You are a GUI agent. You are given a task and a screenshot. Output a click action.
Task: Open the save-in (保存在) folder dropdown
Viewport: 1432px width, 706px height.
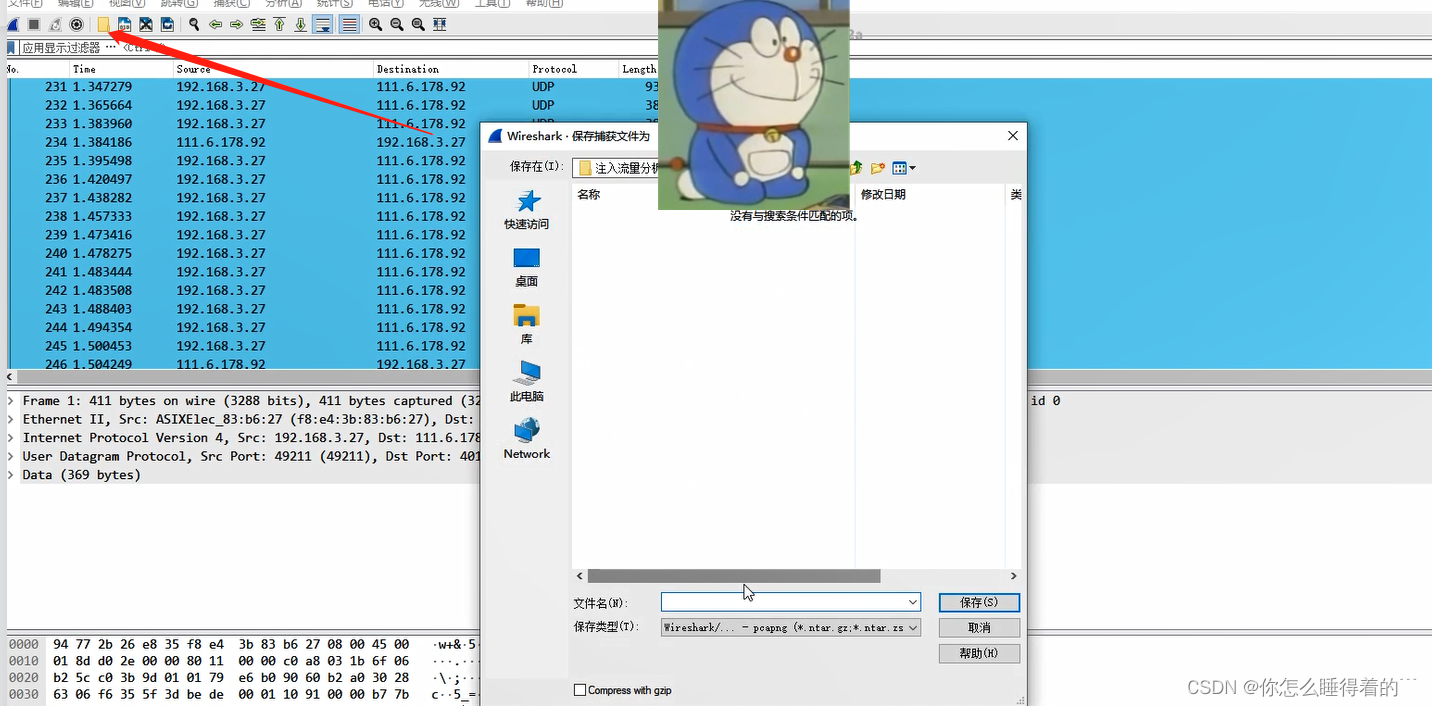point(617,168)
